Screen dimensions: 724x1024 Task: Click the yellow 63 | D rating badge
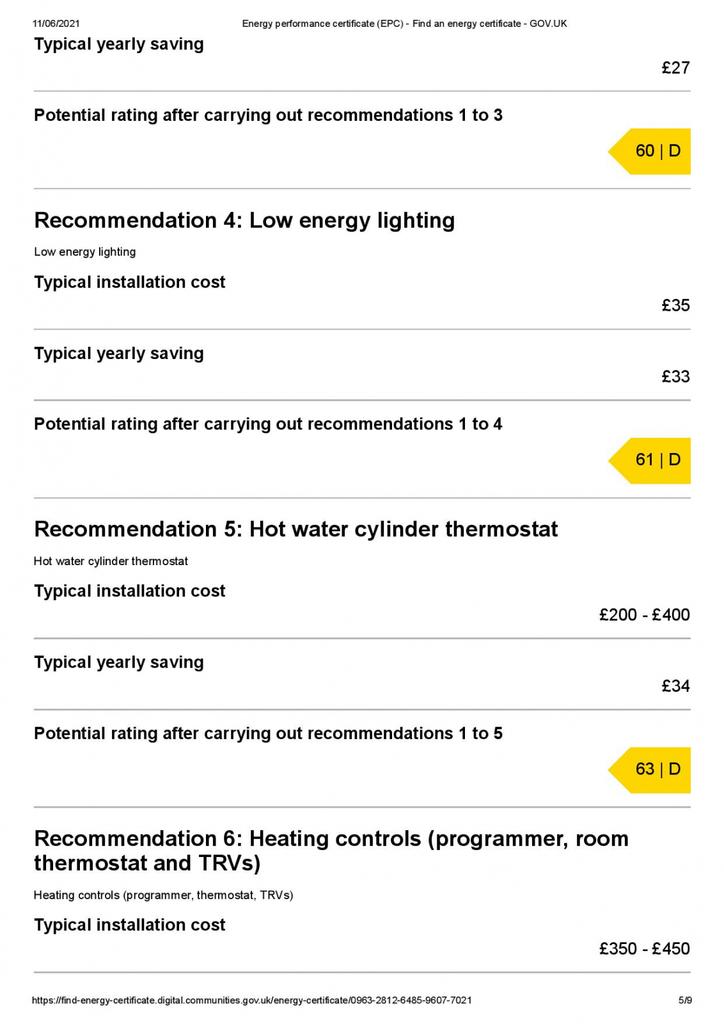tap(650, 769)
